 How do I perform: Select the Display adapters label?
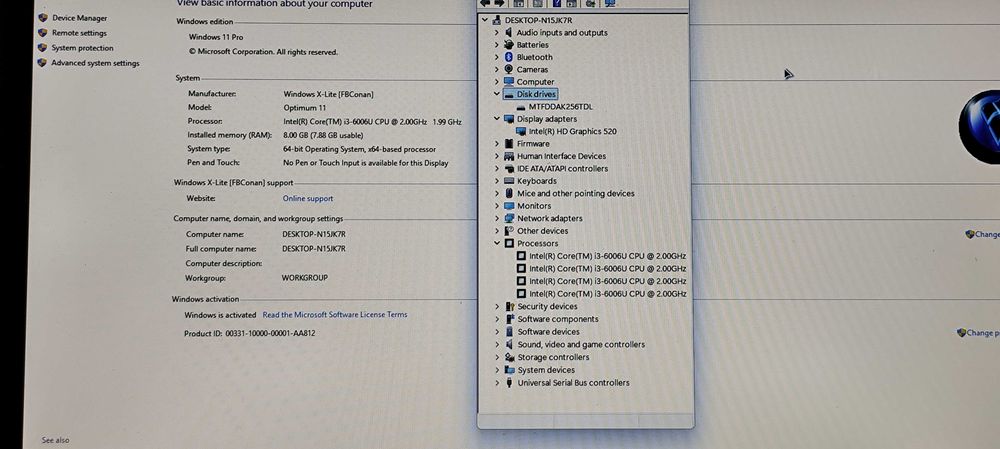[x=547, y=119]
